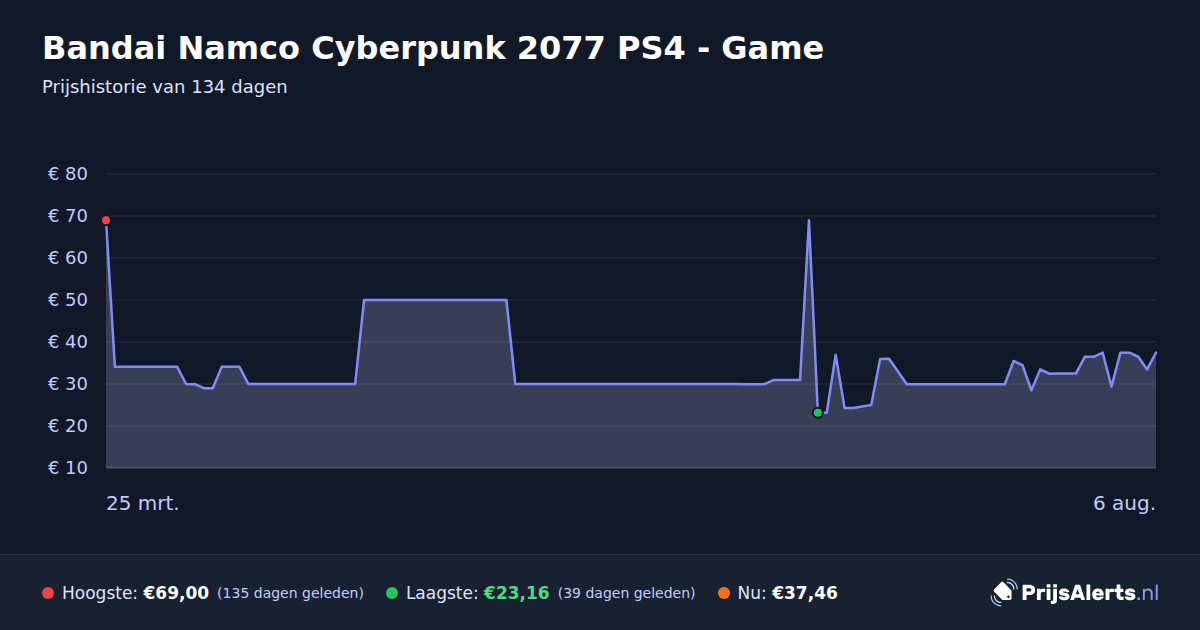The image size is (1200, 630).
Task: Click the chart title Bandai Namco Cyberpunk 2077
Action: tap(433, 48)
